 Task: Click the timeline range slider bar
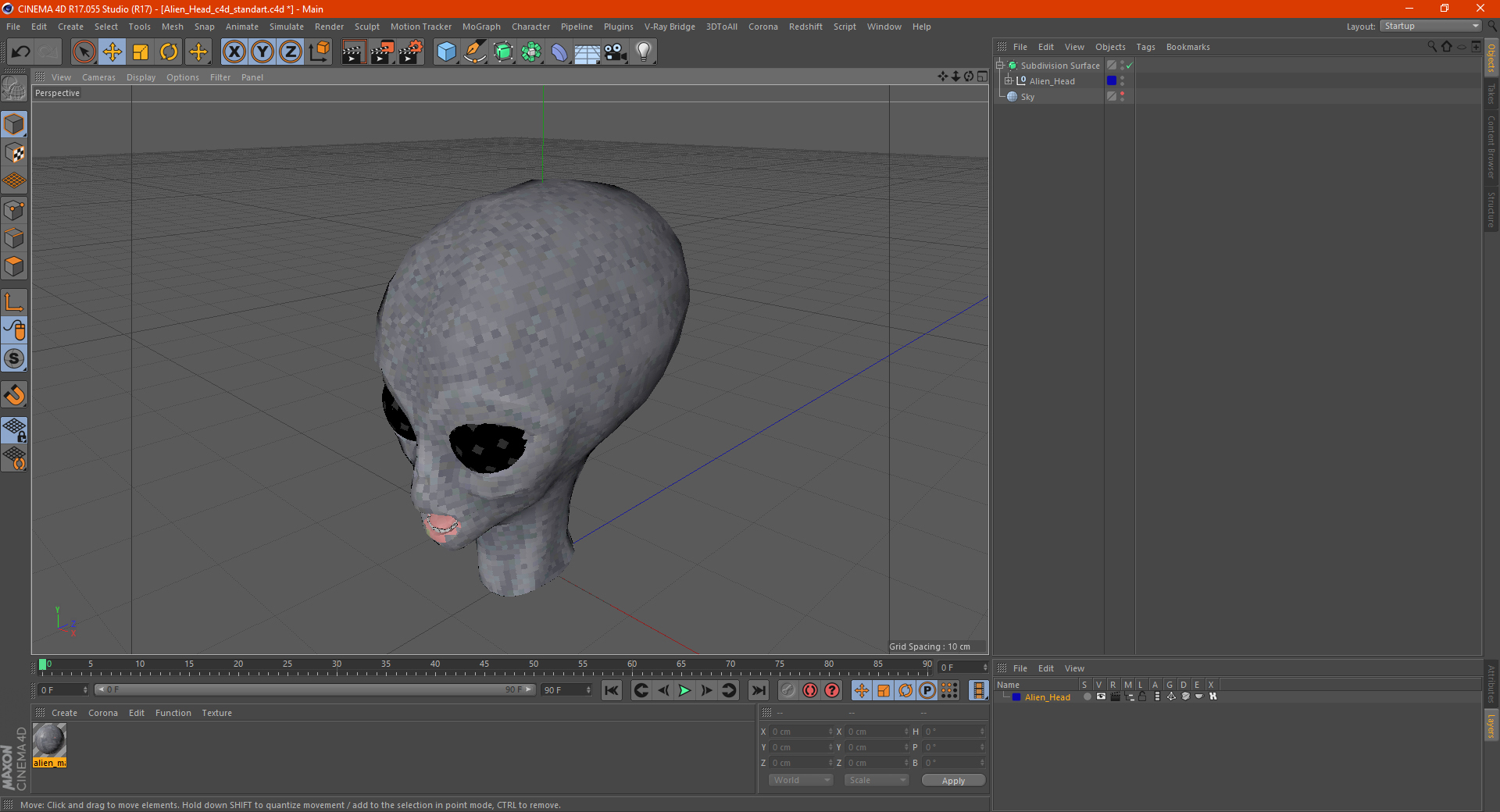pos(314,690)
